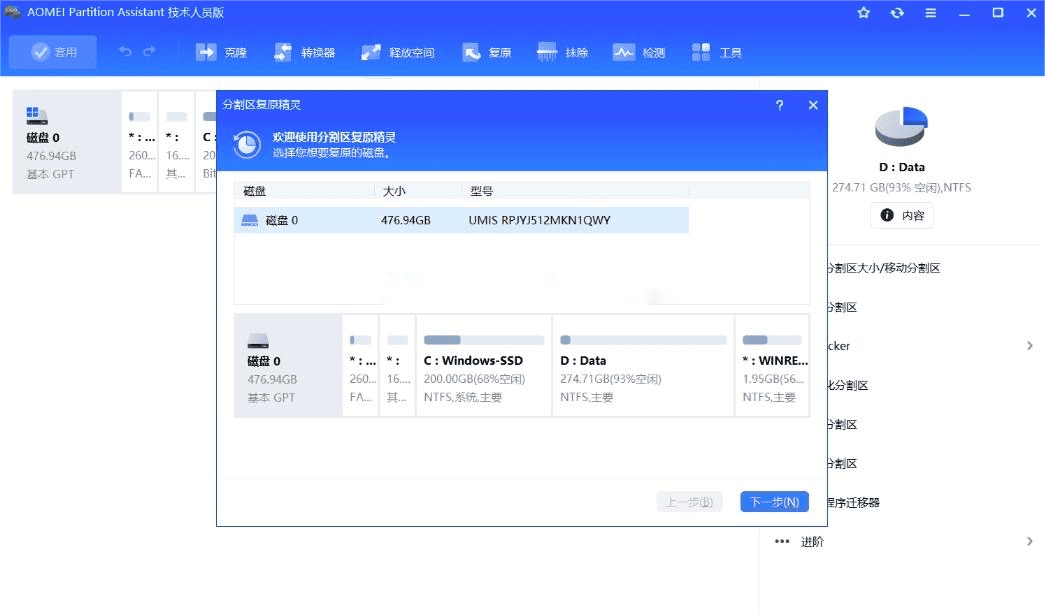Click the Disk 0 icon in main window panel

[x=37, y=115]
